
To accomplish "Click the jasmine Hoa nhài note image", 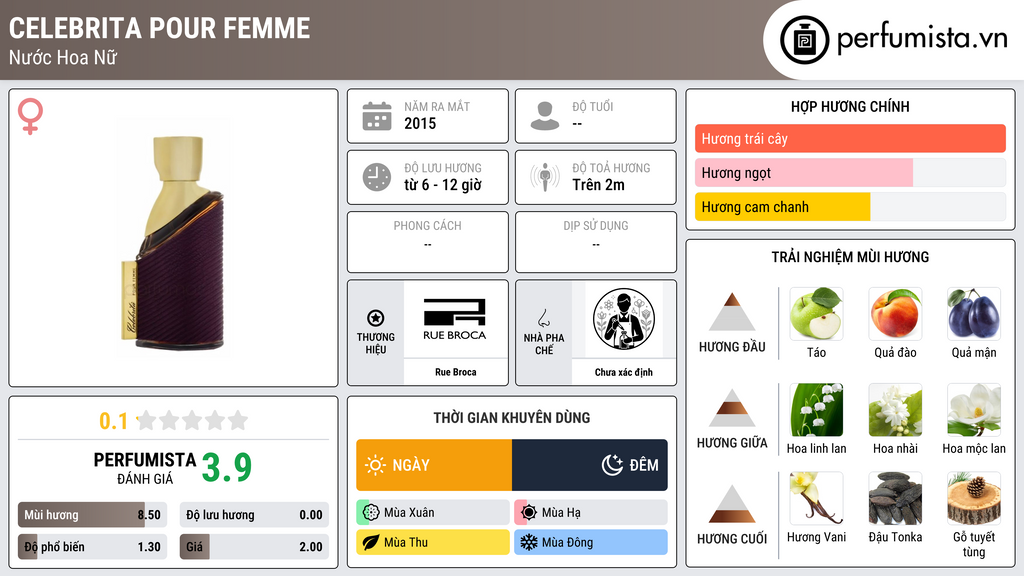I will [895, 410].
